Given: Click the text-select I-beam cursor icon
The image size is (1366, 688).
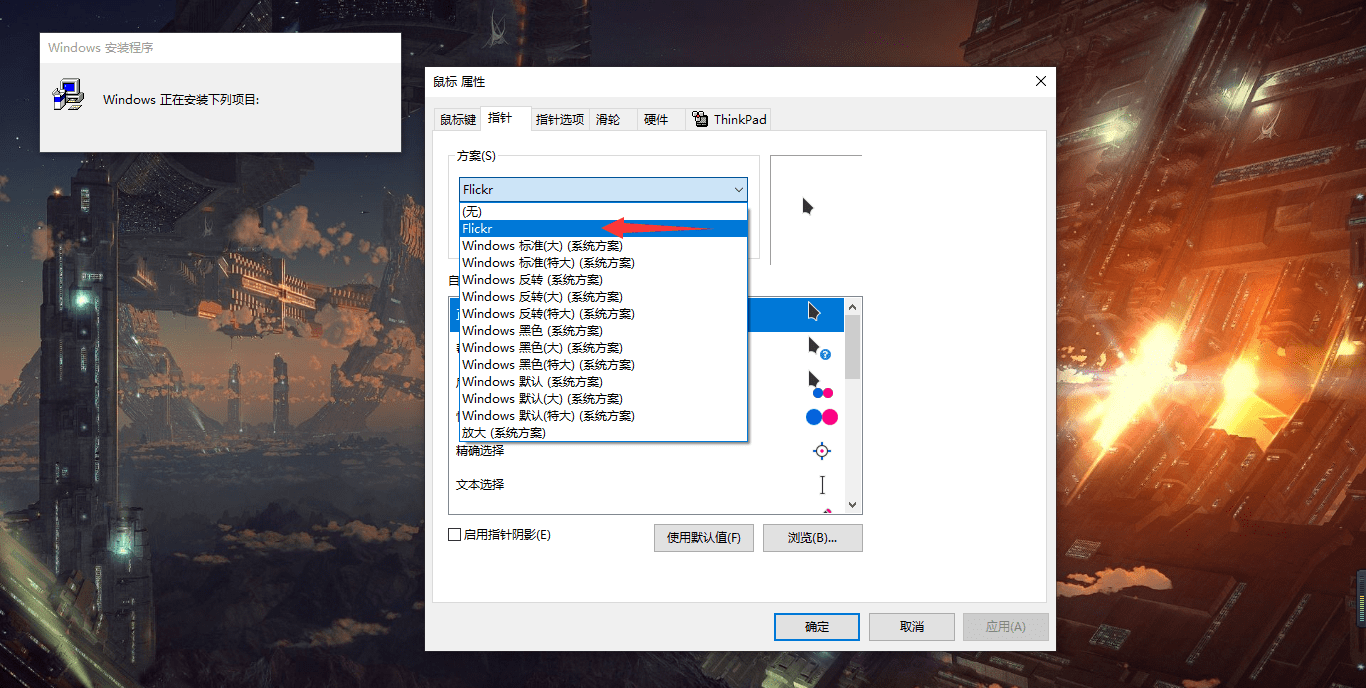Looking at the screenshot, I should 822,485.
